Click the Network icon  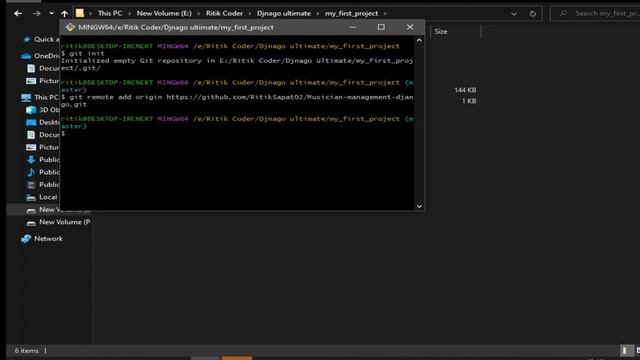click(26, 239)
